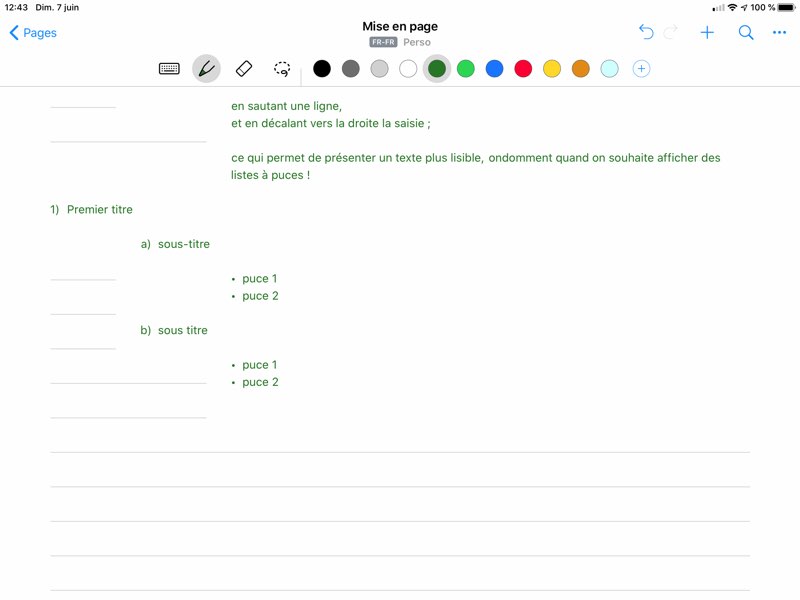Image resolution: width=800 pixels, height=600 pixels.
Task: Change the FR-FR language badge
Action: (383, 43)
